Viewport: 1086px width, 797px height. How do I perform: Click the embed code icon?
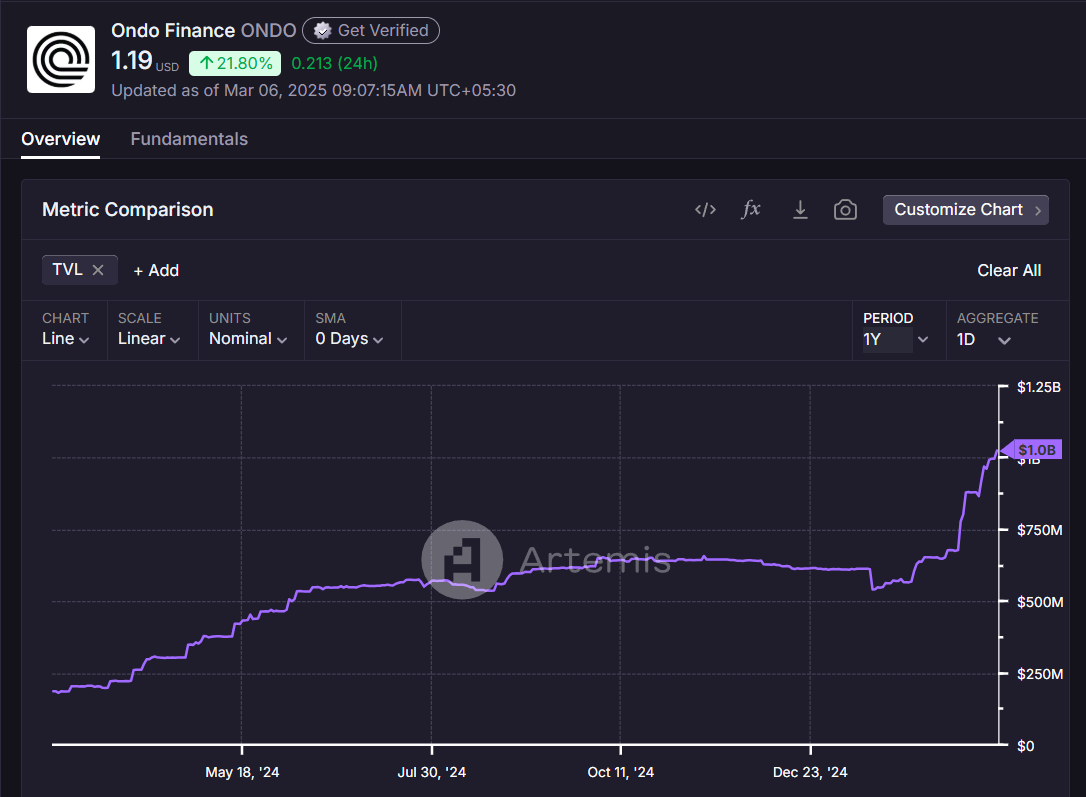click(705, 210)
